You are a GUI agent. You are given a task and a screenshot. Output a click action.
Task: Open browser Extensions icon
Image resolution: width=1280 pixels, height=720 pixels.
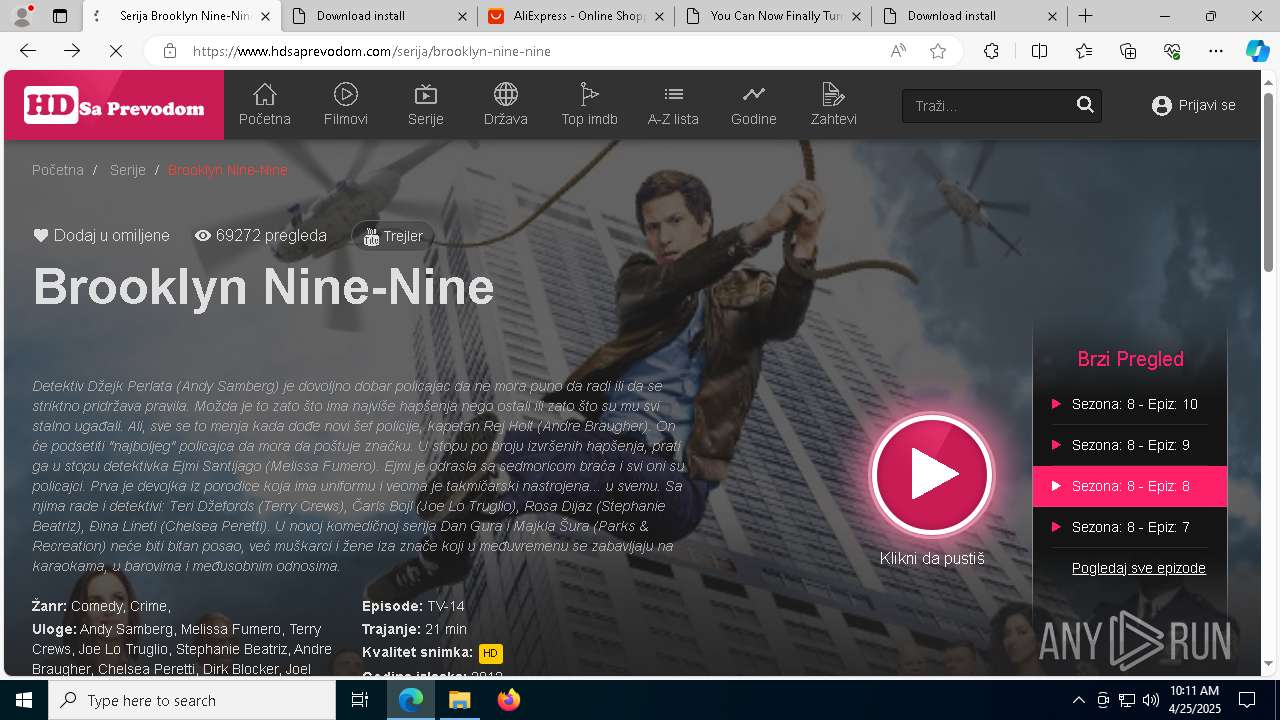(x=991, y=51)
